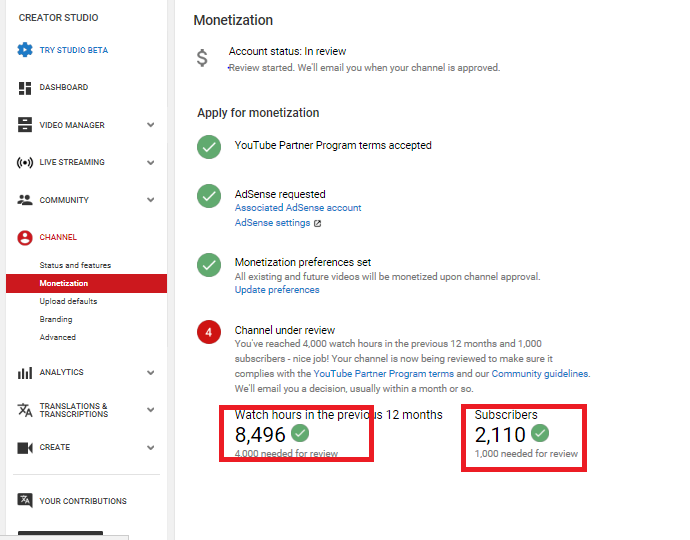The width and height of the screenshot is (690, 540).
Task: Open Status and features
Action: coord(75,265)
